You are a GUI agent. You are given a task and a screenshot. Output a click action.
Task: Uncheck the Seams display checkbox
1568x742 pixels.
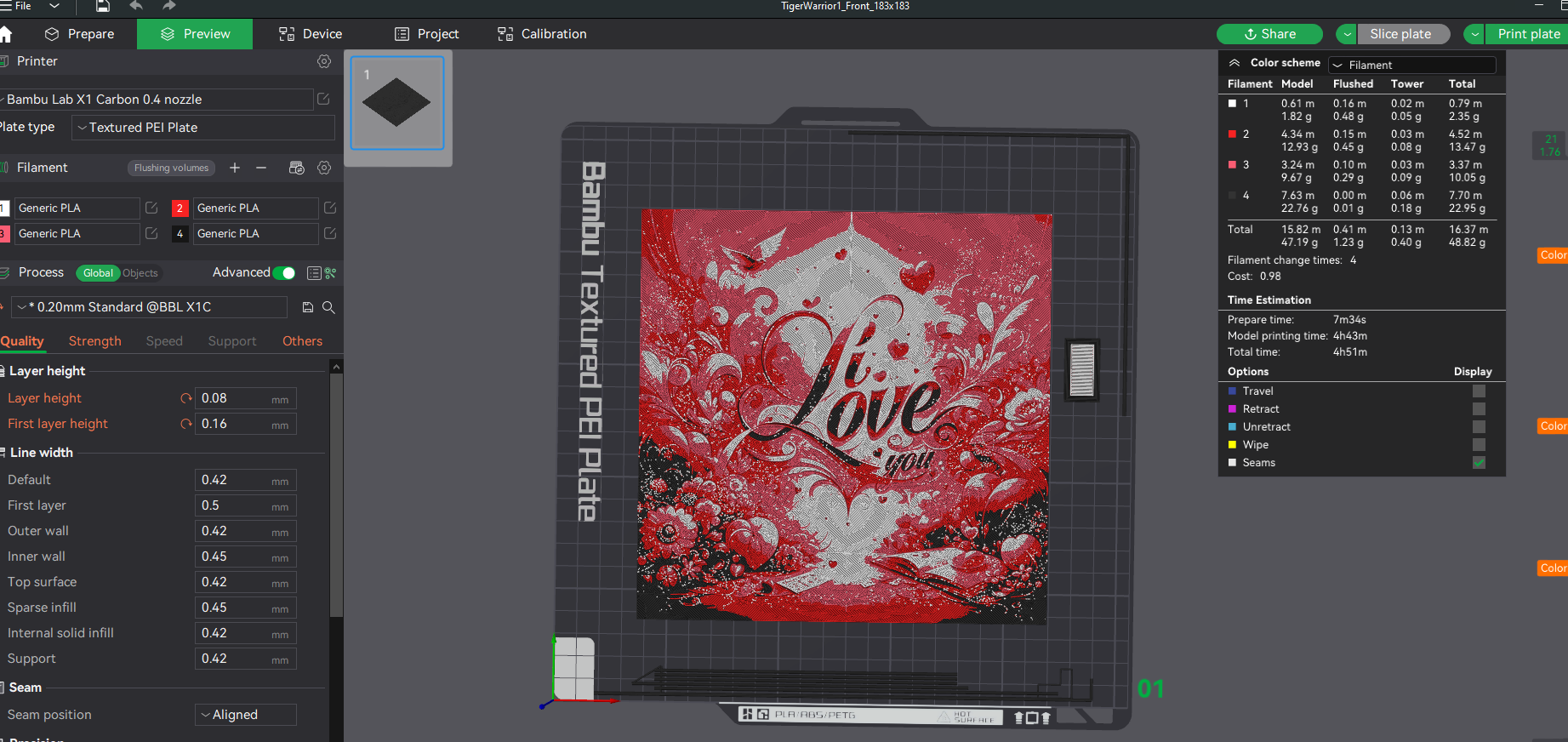(x=1479, y=463)
